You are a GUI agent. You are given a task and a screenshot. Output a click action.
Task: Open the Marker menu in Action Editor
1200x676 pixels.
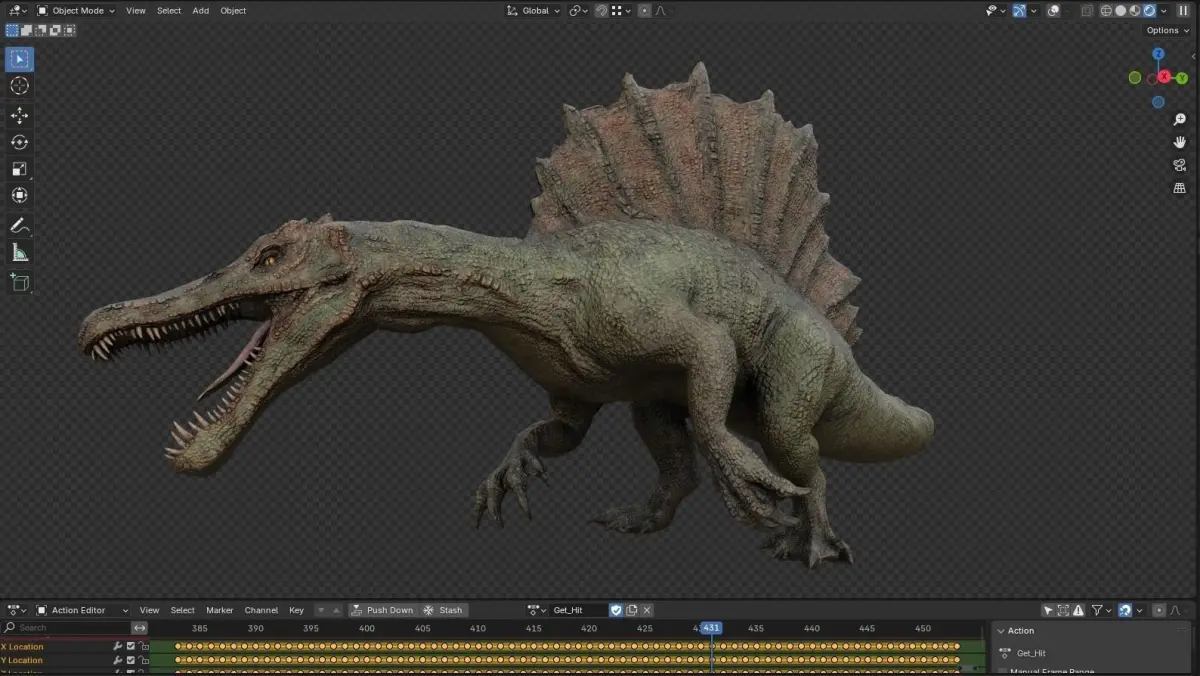219,610
